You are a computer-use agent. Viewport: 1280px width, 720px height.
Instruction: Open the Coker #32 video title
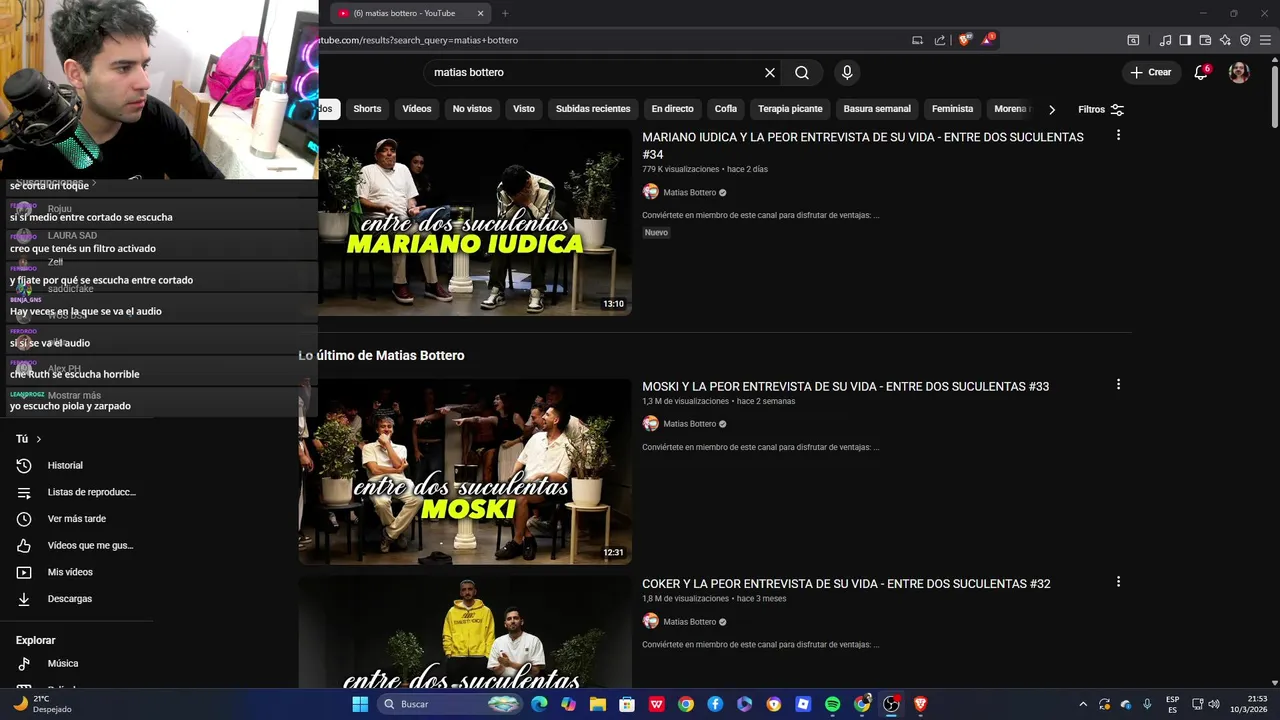tap(846, 584)
